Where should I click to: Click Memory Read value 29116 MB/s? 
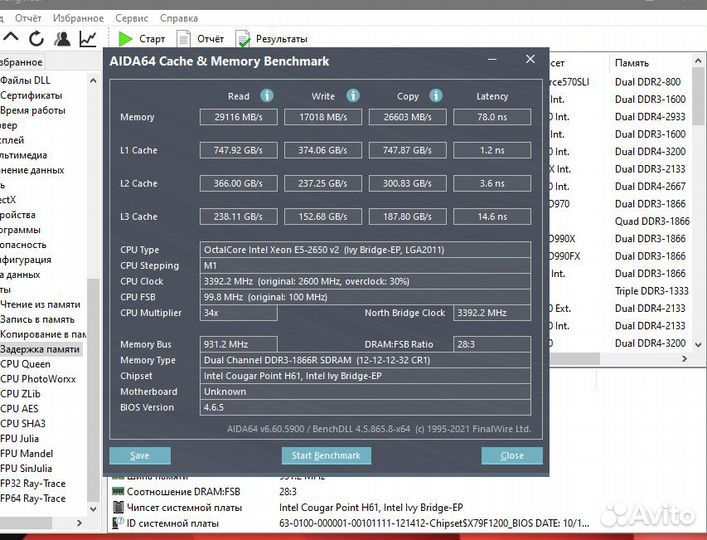239,117
